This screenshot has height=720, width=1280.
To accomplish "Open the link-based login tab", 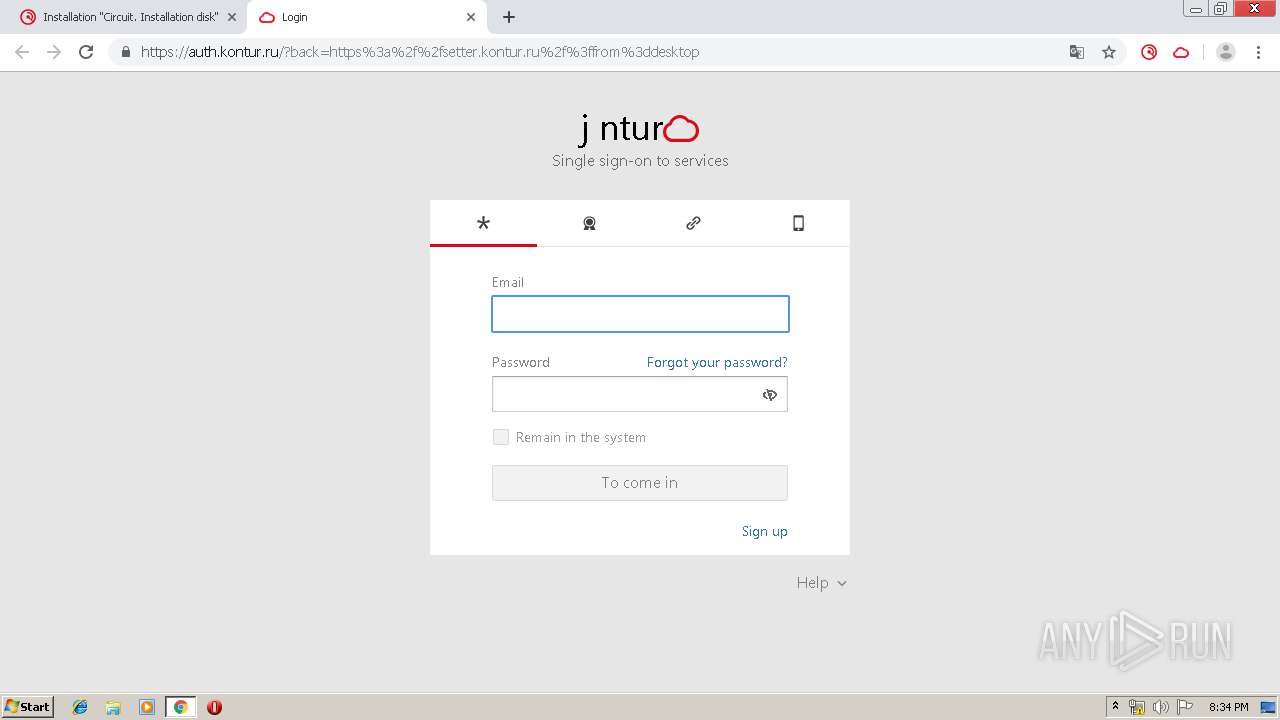I will point(693,223).
